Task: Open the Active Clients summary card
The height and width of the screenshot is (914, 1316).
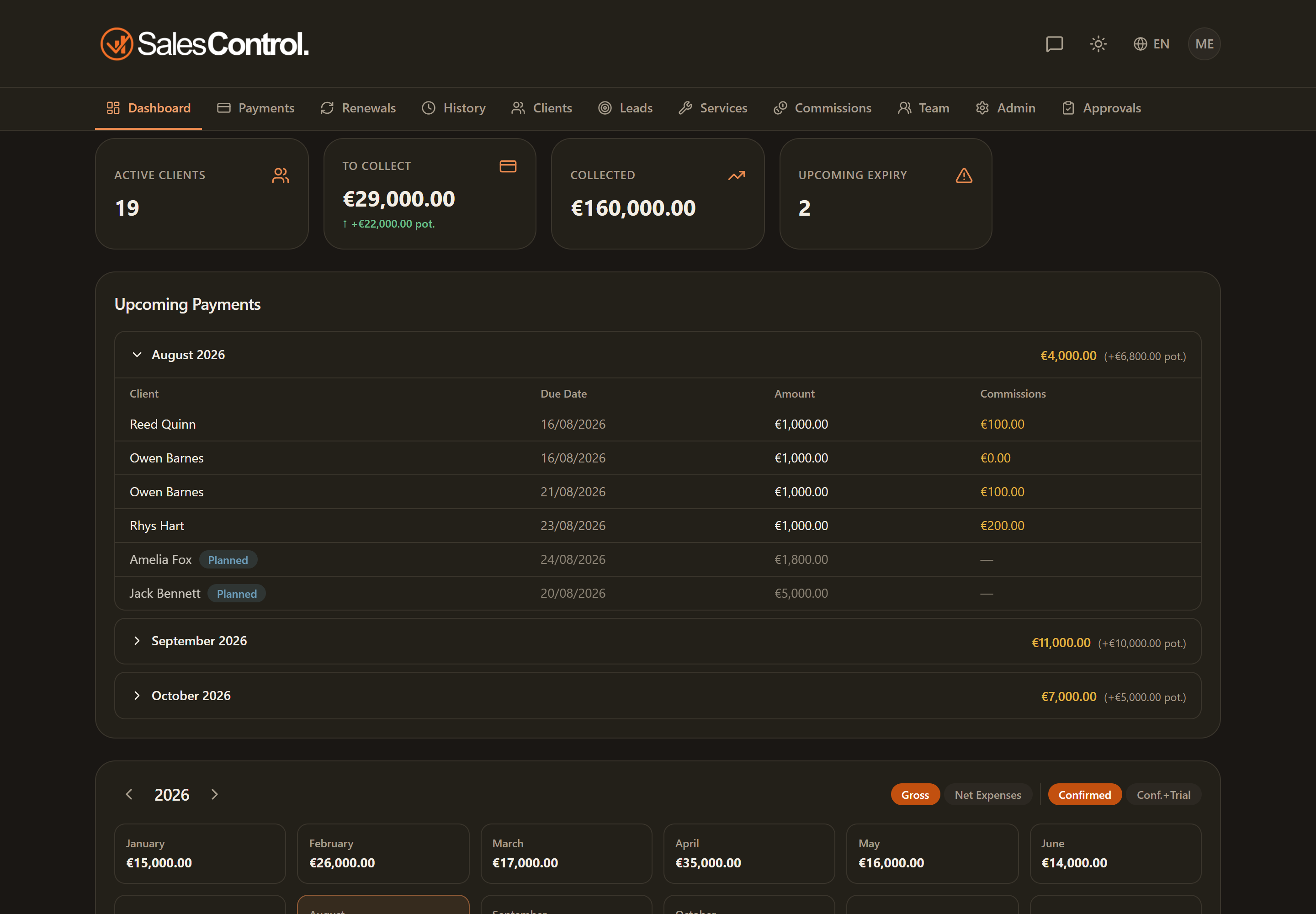Action: (x=202, y=194)
